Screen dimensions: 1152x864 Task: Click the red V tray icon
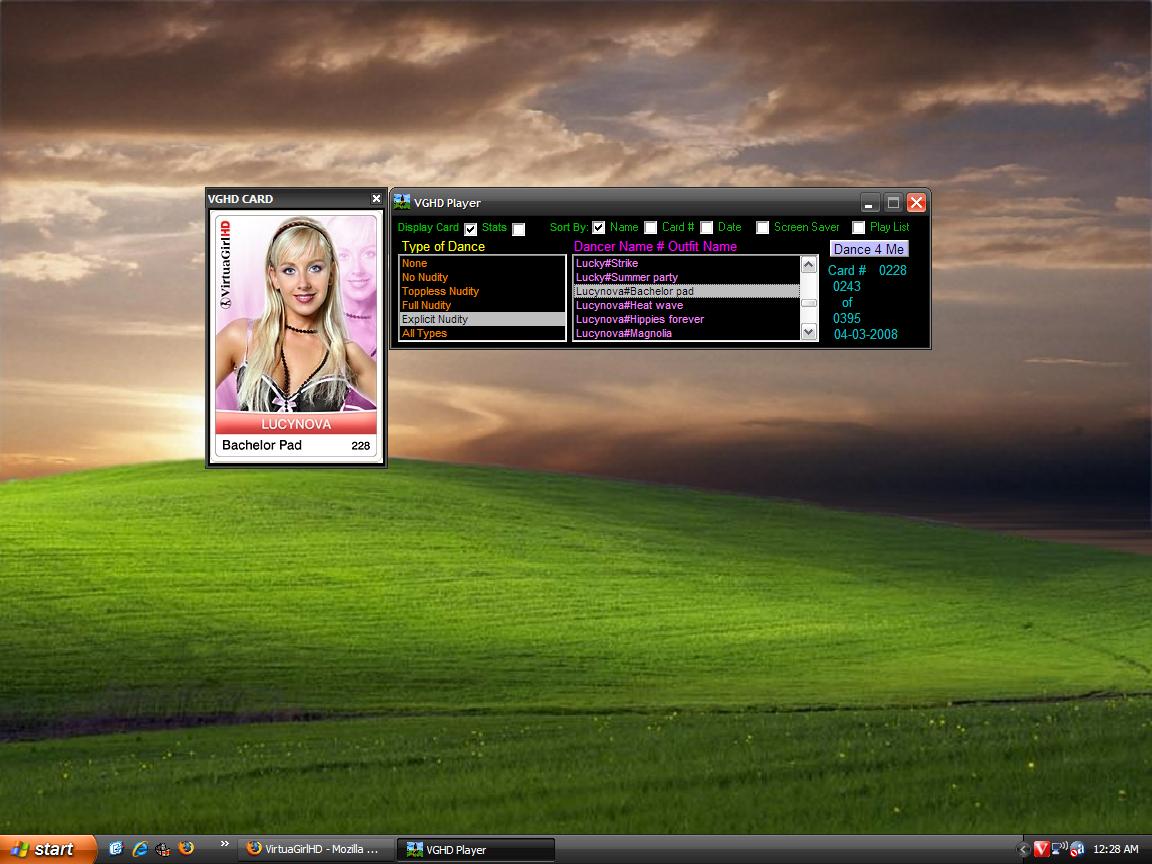pos(1041,849)
